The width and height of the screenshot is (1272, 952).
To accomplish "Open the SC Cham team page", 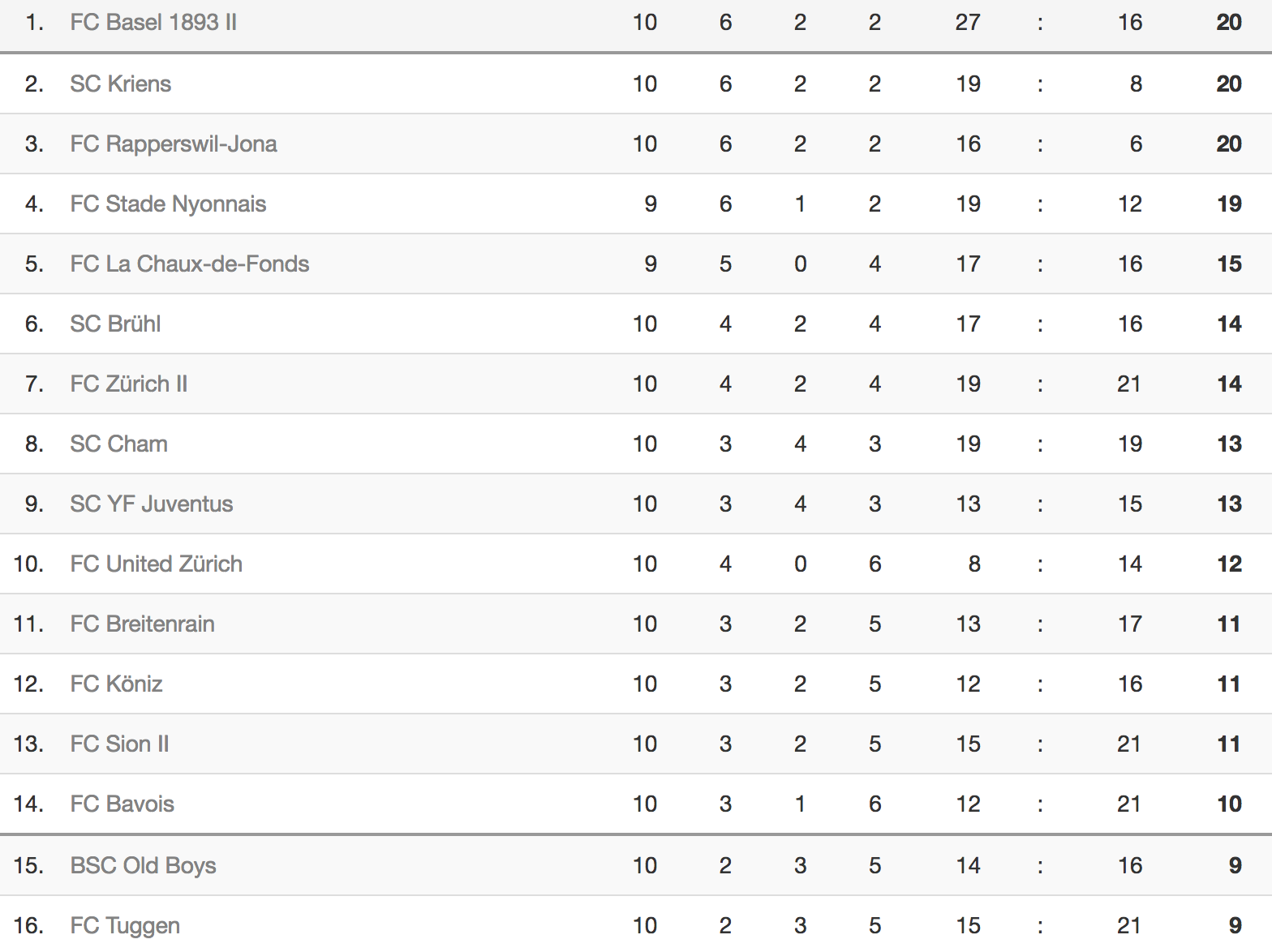I will coord(119,444).
